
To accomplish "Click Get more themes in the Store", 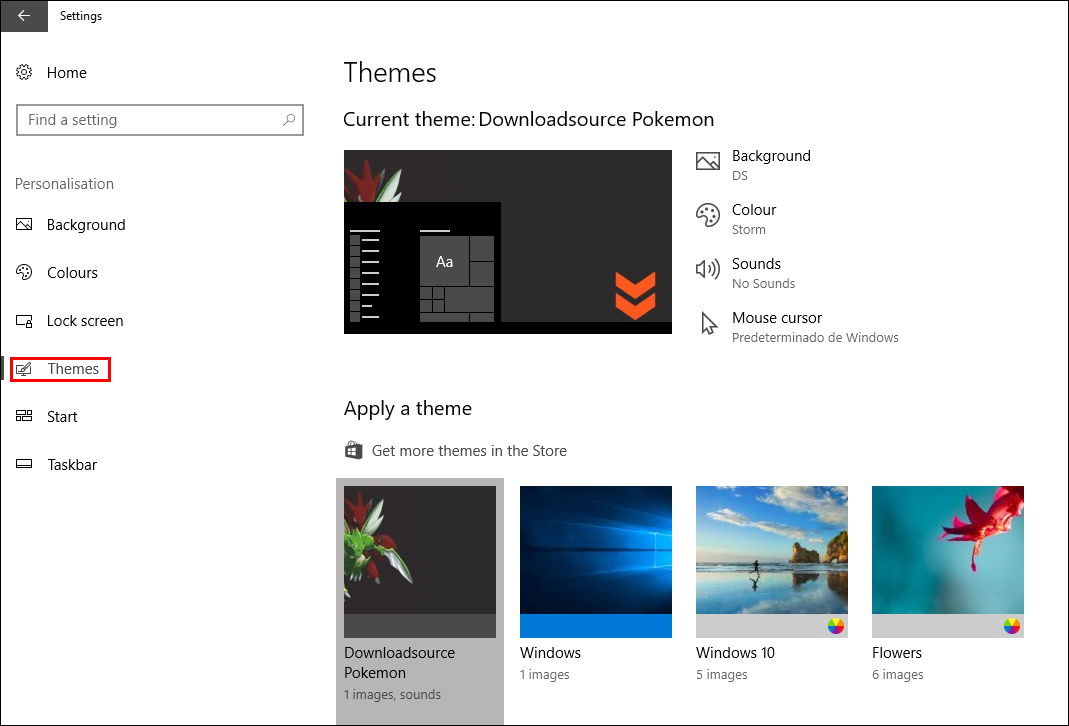I will [x=469, y=451].
